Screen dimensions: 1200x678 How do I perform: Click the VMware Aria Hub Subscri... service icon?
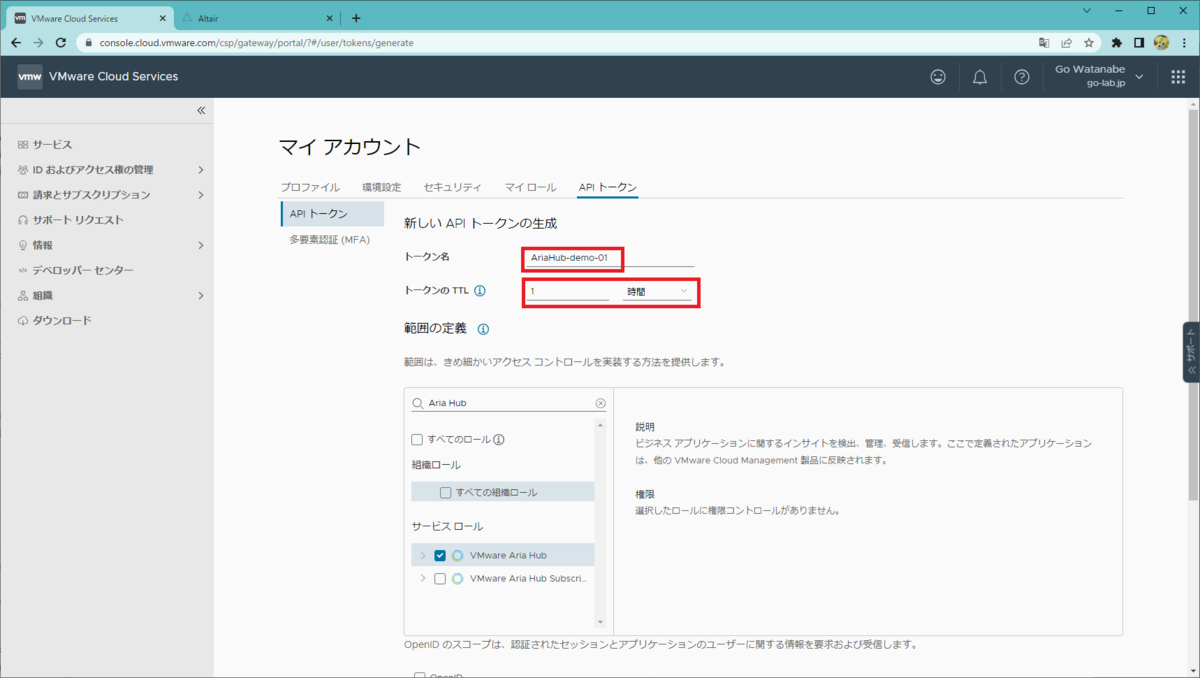(457, 578)
